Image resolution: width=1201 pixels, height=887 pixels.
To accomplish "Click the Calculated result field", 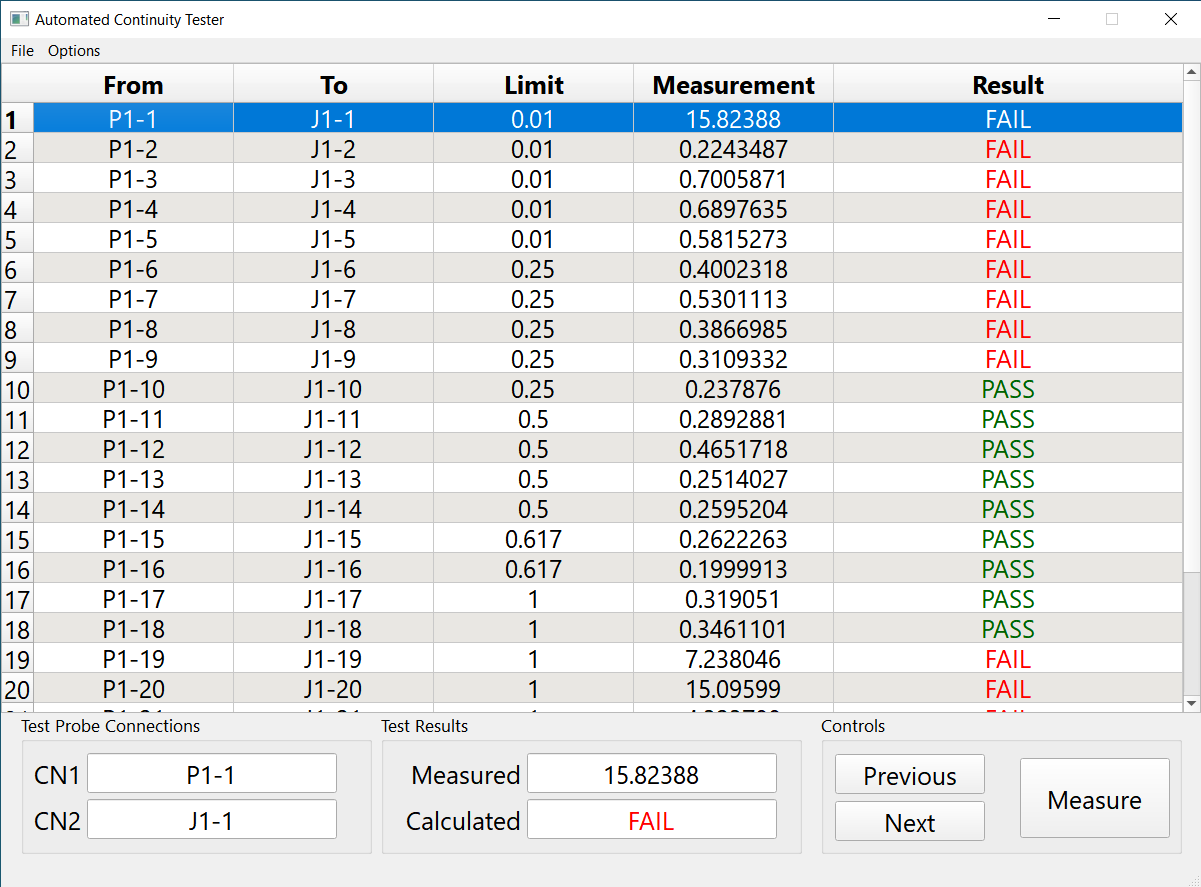I will (651, 820).
